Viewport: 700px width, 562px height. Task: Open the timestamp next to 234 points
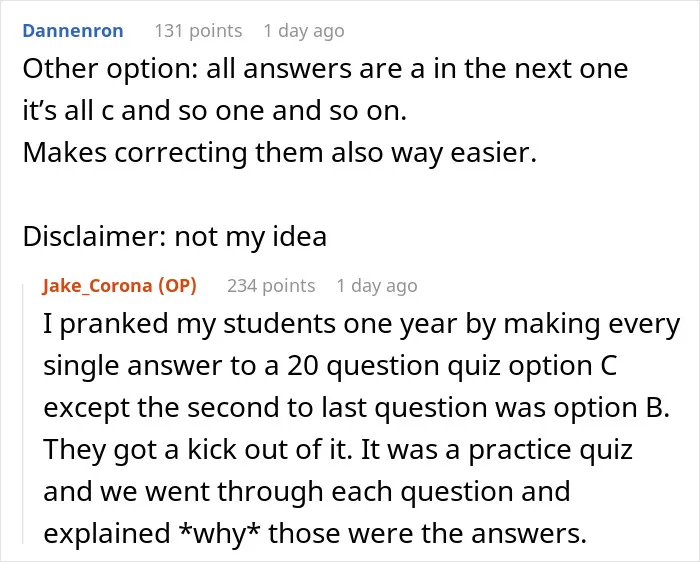377,286
